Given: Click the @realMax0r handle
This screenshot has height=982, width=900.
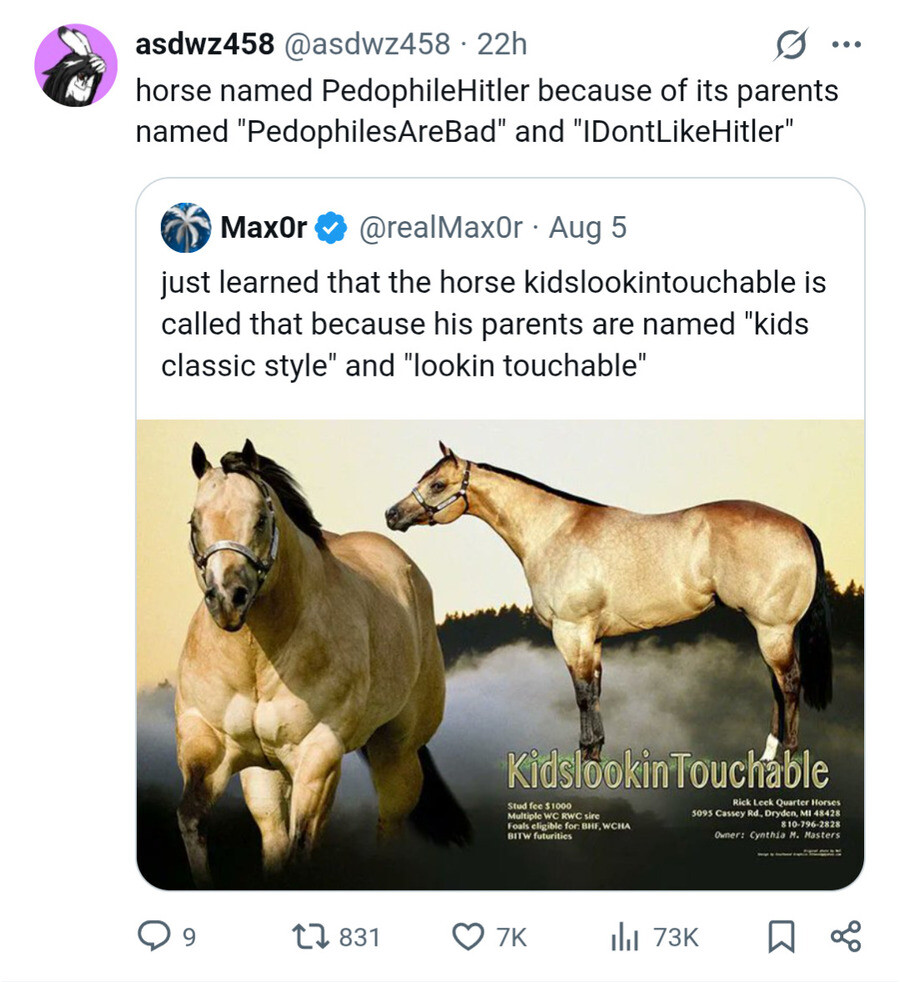Looking at the screenshot, I should click(440, 227).
